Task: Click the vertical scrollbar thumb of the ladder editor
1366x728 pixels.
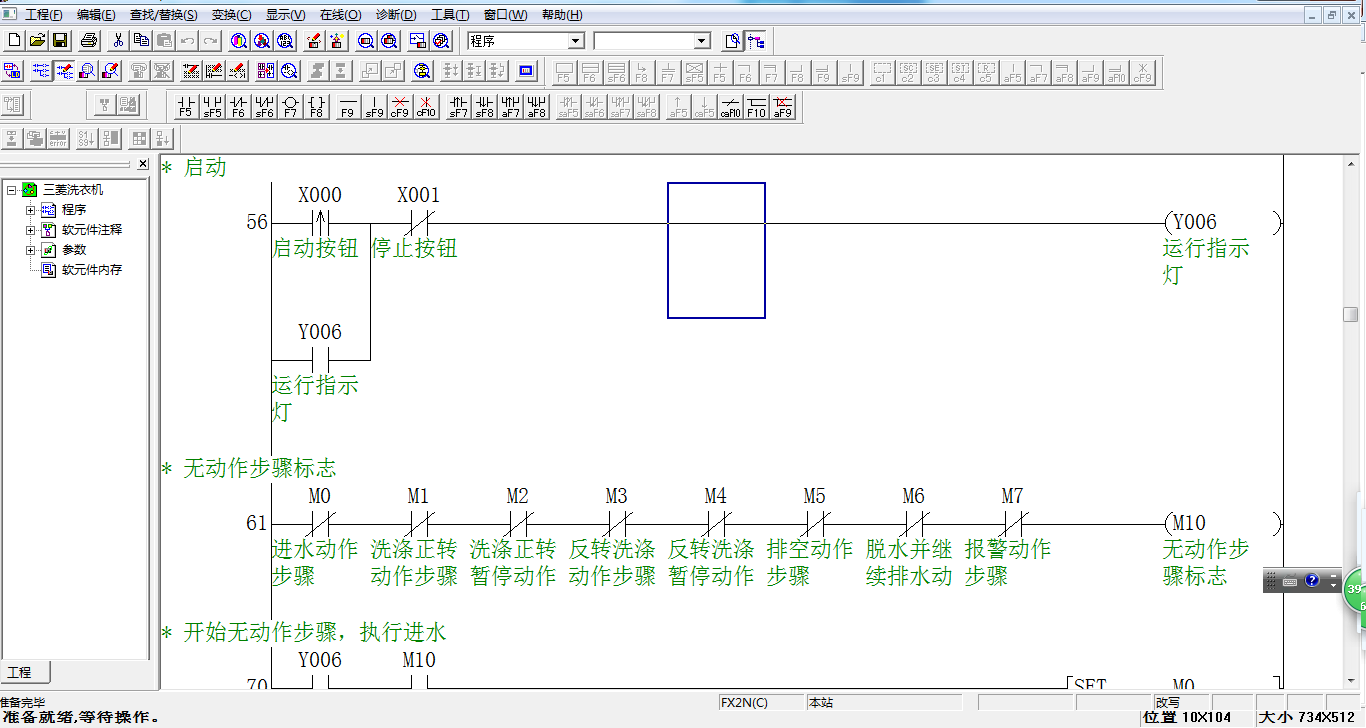Action: [1350, 314]
